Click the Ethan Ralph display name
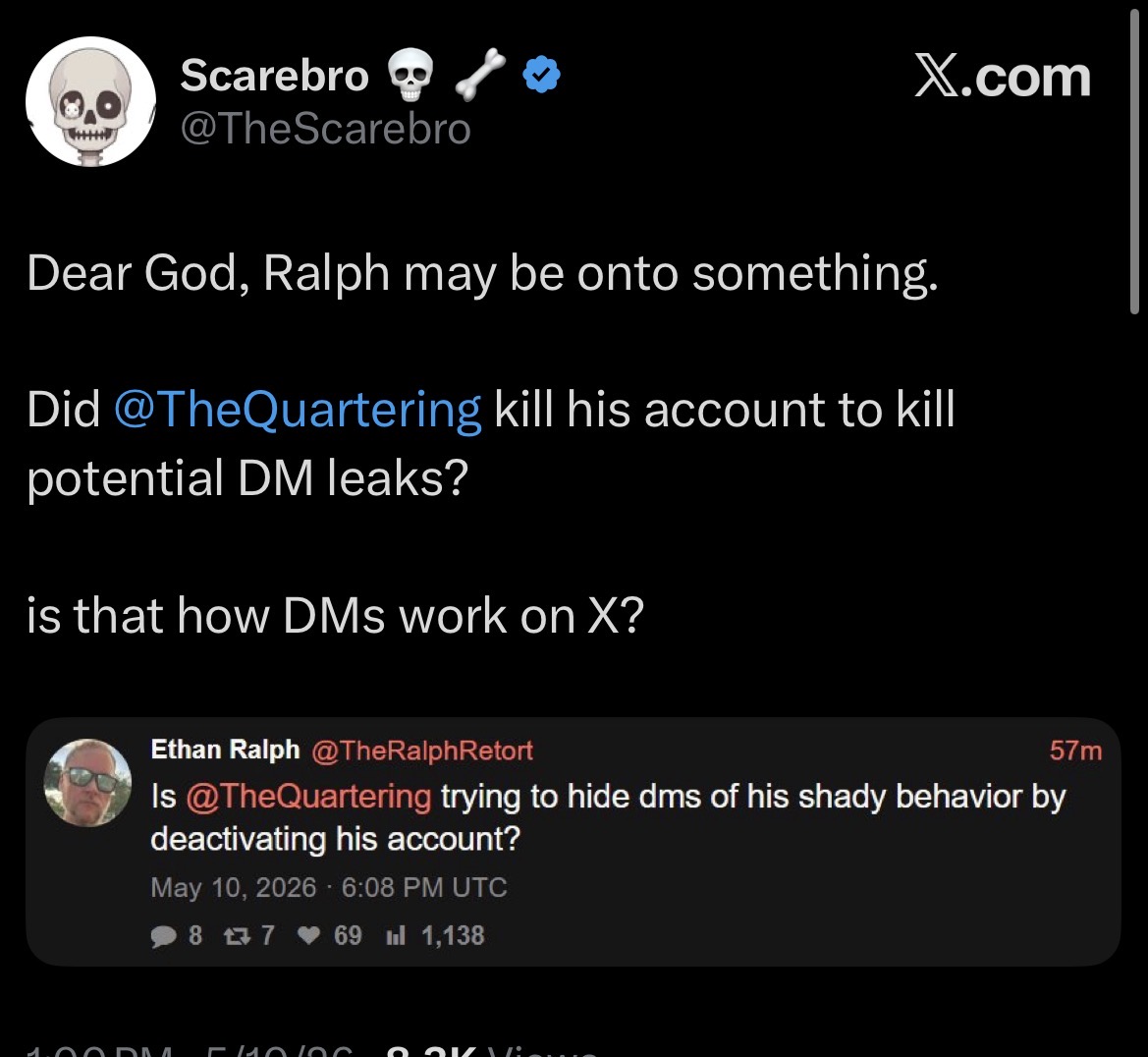The height and width of the screenshot is (1057, 1148). (226, 750)
